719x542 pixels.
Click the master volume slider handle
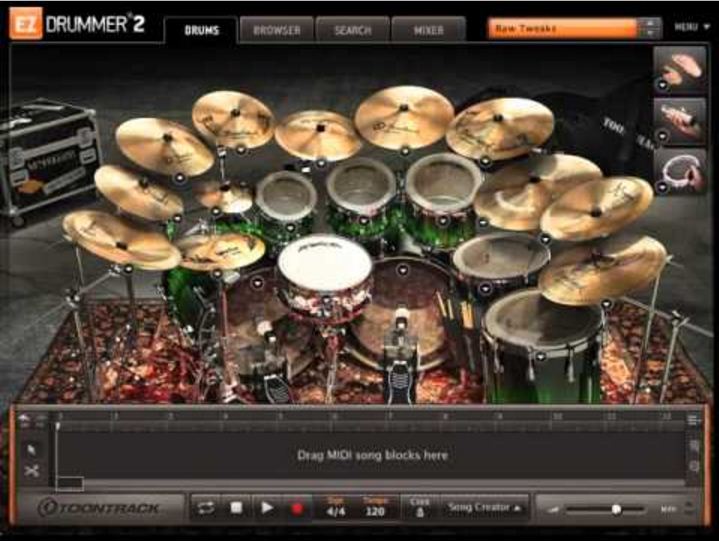pyautogui.click(x=616, y=509)
